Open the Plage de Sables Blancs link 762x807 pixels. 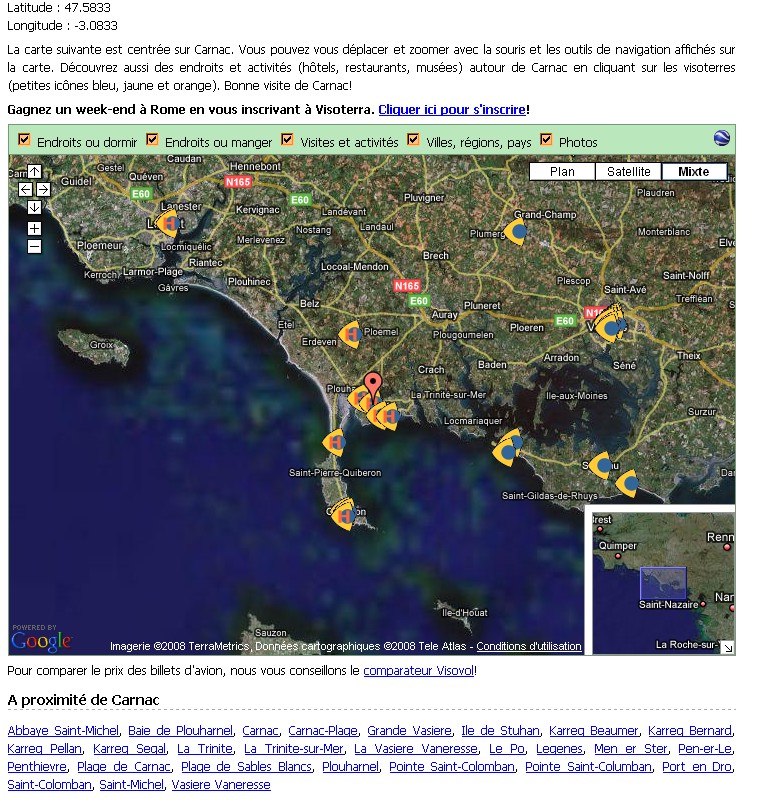[x=246, y=767]
